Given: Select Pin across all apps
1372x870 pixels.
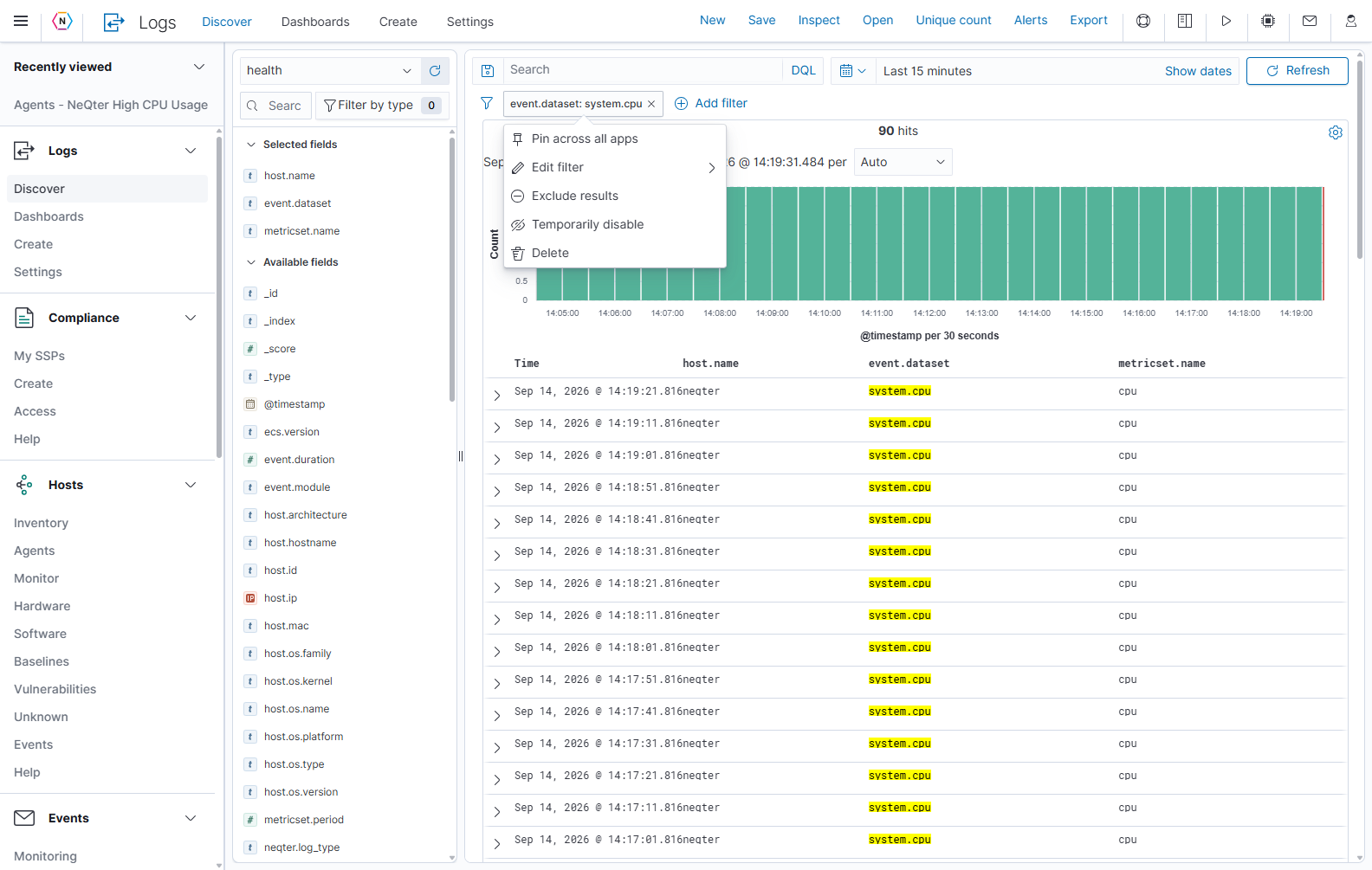Looking at the screenshot, I should coord(615,139).
